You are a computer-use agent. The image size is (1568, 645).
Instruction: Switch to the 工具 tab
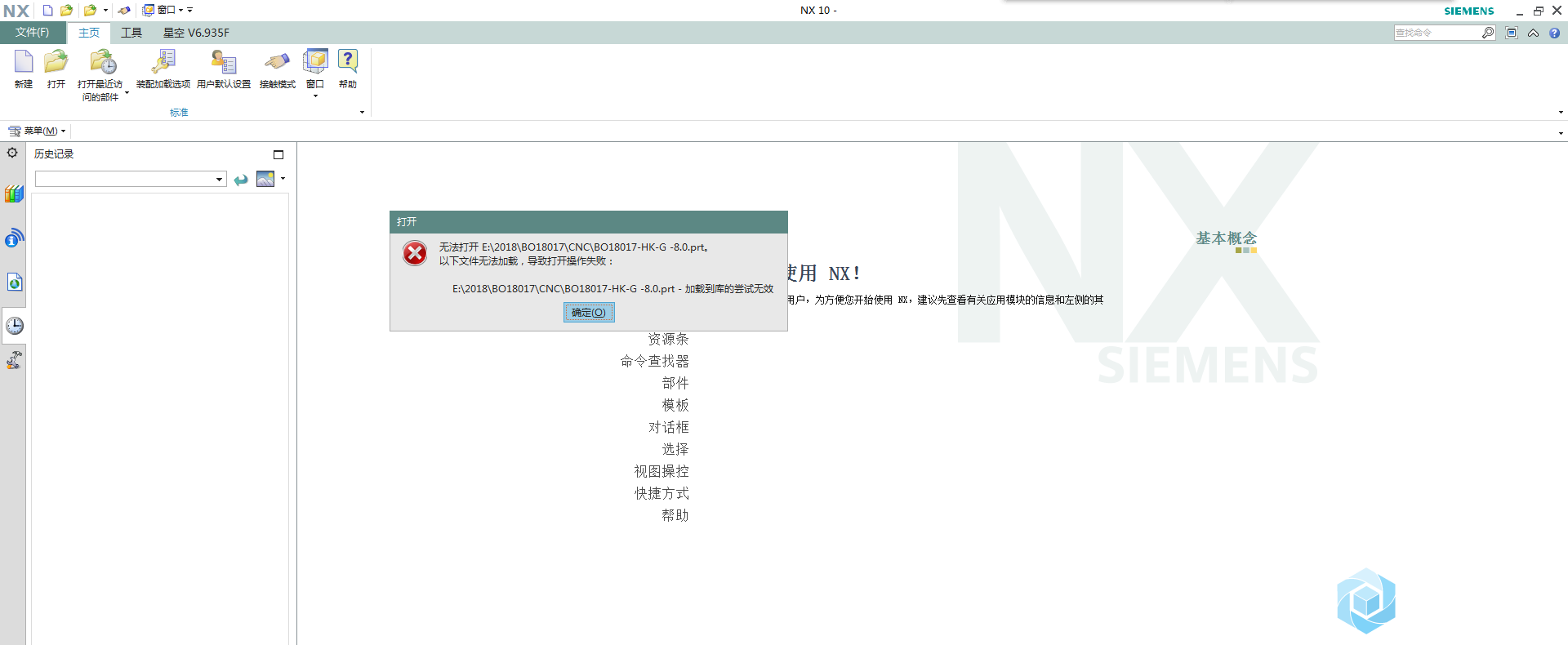tap(131, 33)
